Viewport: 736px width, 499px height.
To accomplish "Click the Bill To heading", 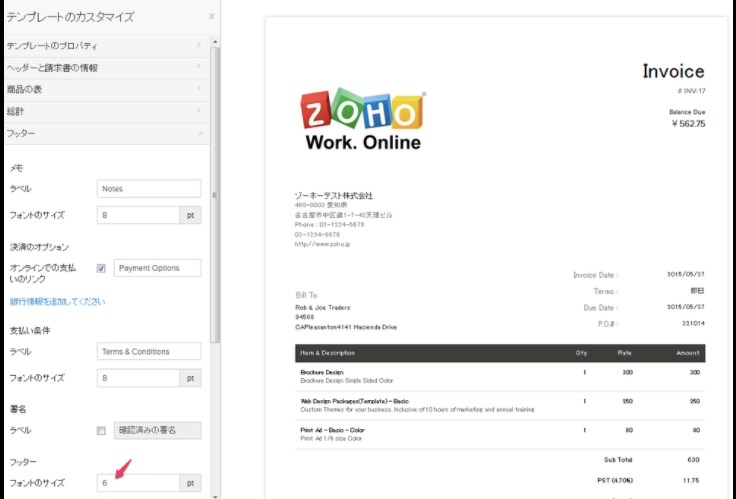I will [x=306, y=295].
